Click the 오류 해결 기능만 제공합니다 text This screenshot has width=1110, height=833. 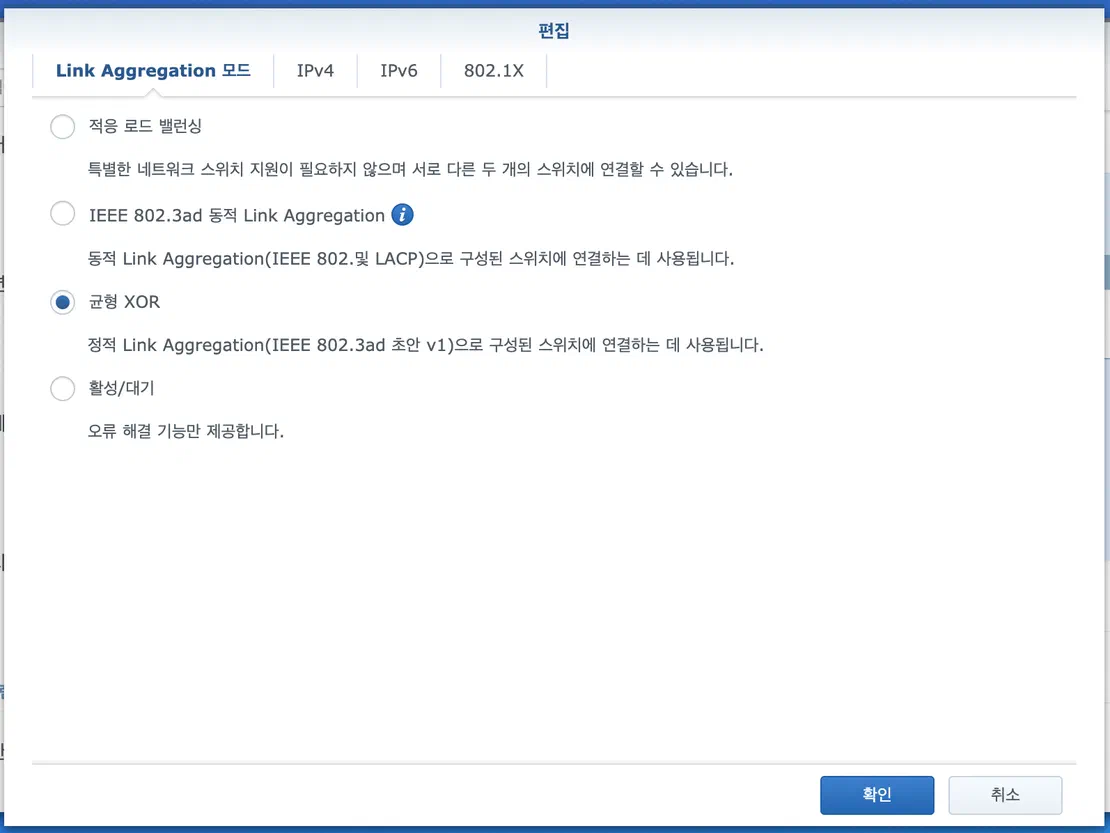click(x=185, y=431)
